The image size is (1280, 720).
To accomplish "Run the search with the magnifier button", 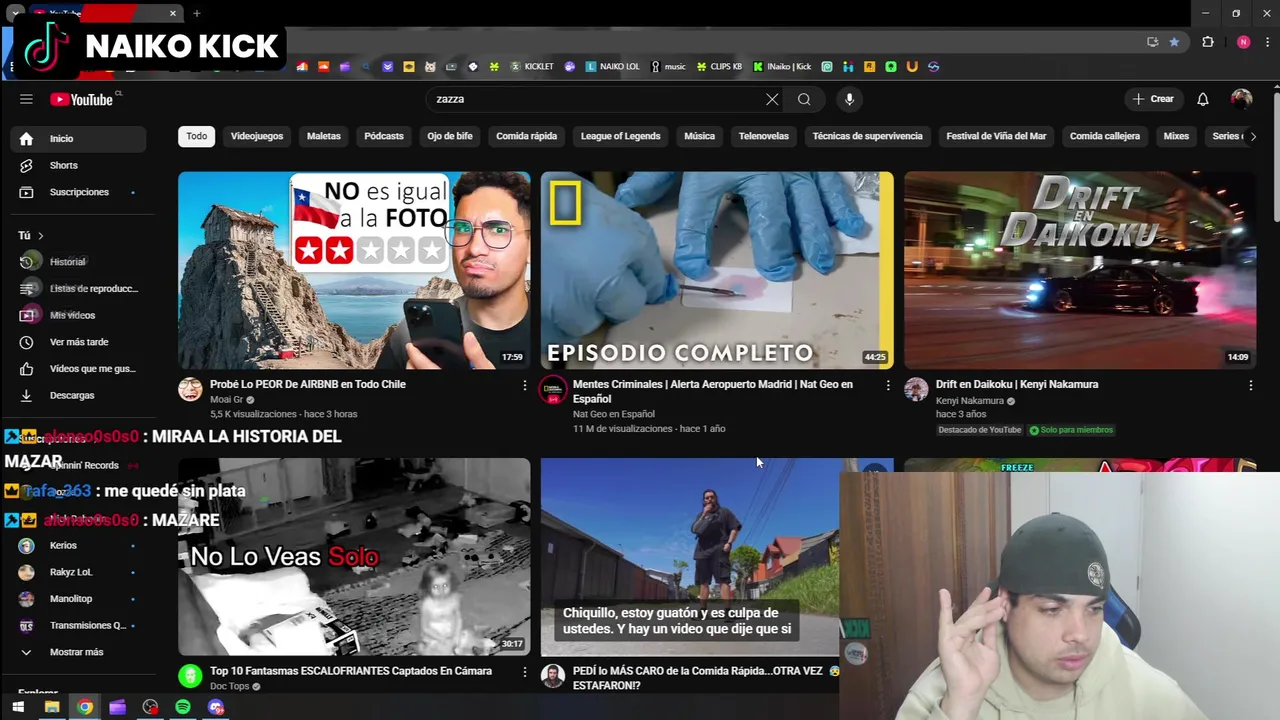I will tap(804, 99).
